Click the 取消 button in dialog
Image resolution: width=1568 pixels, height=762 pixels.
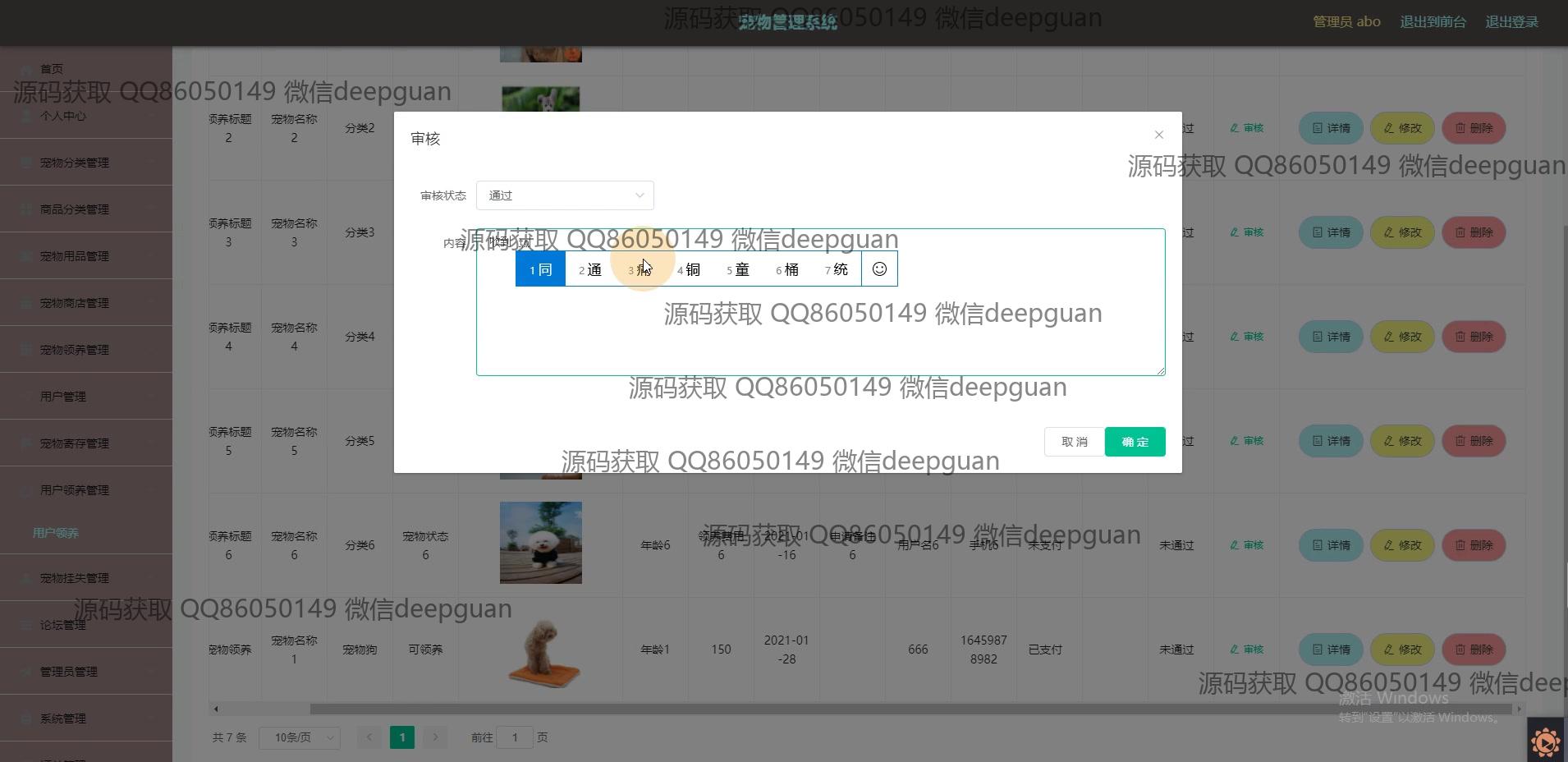click(x=1074, y=442)
